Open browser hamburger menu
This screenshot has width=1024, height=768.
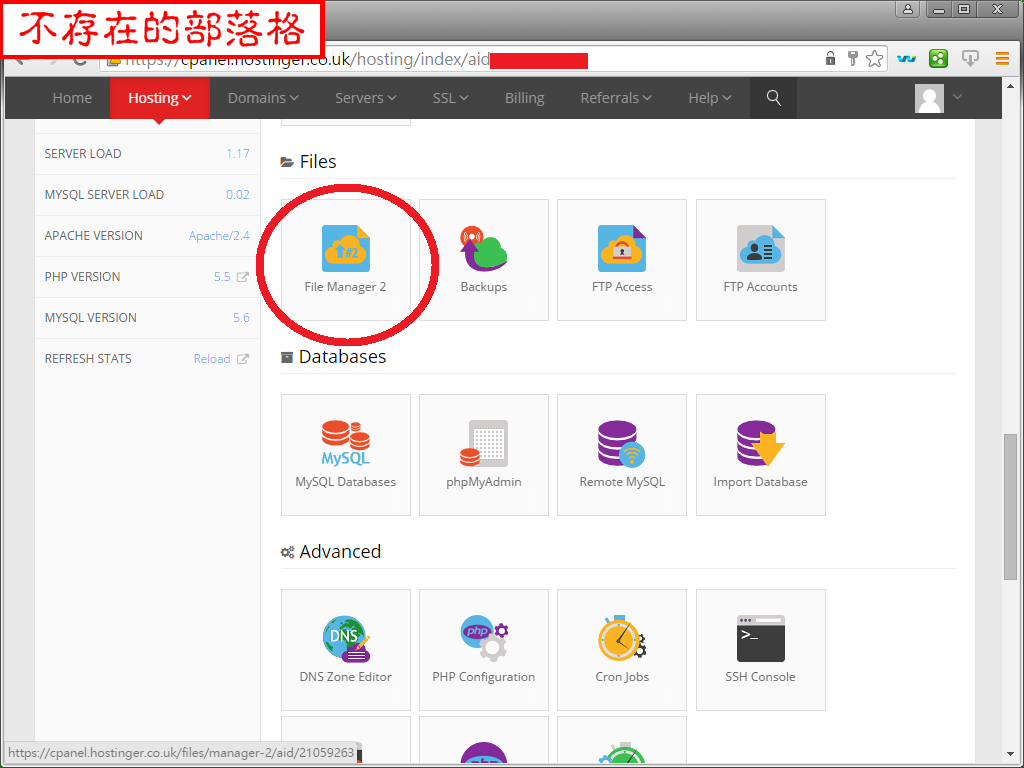(1002, 59)
